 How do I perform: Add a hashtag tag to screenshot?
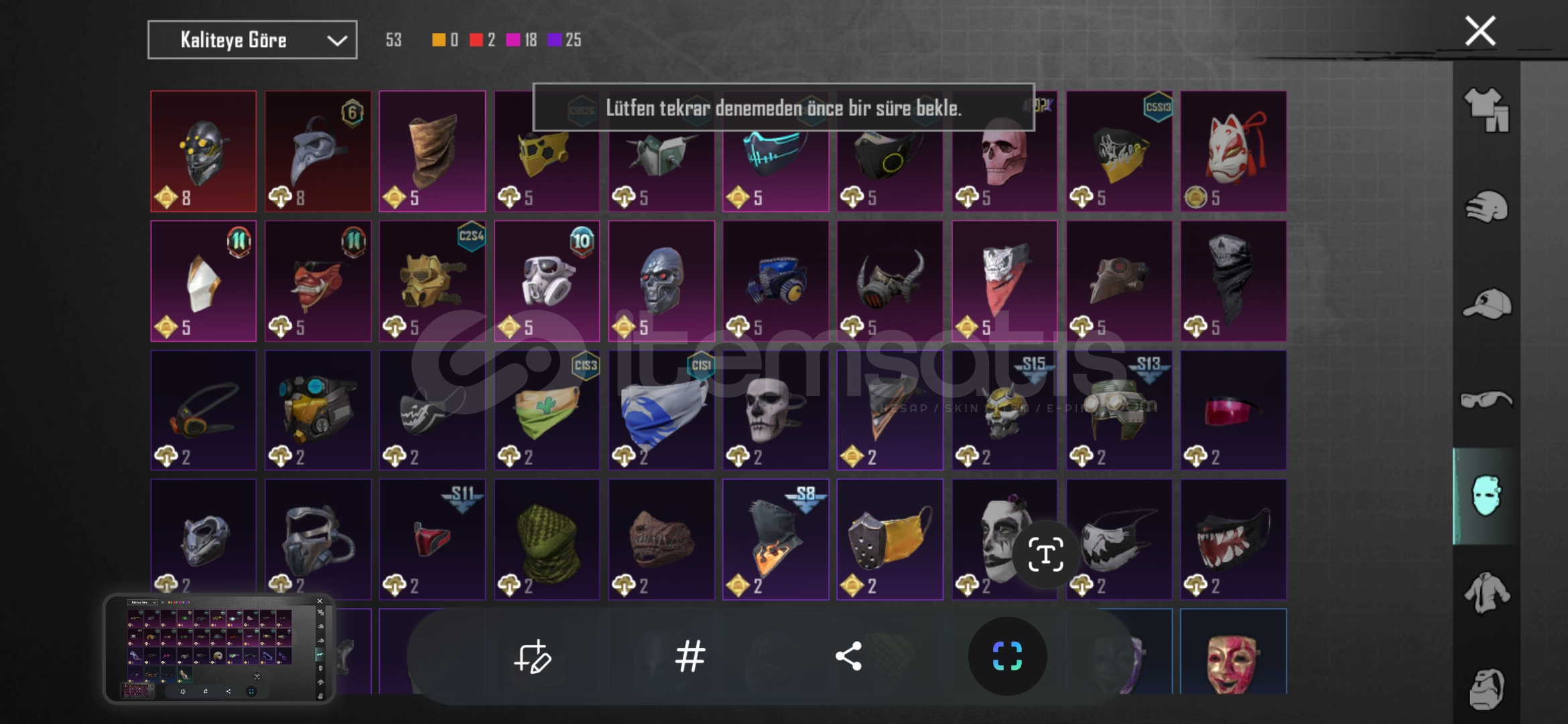pos(690,656)
